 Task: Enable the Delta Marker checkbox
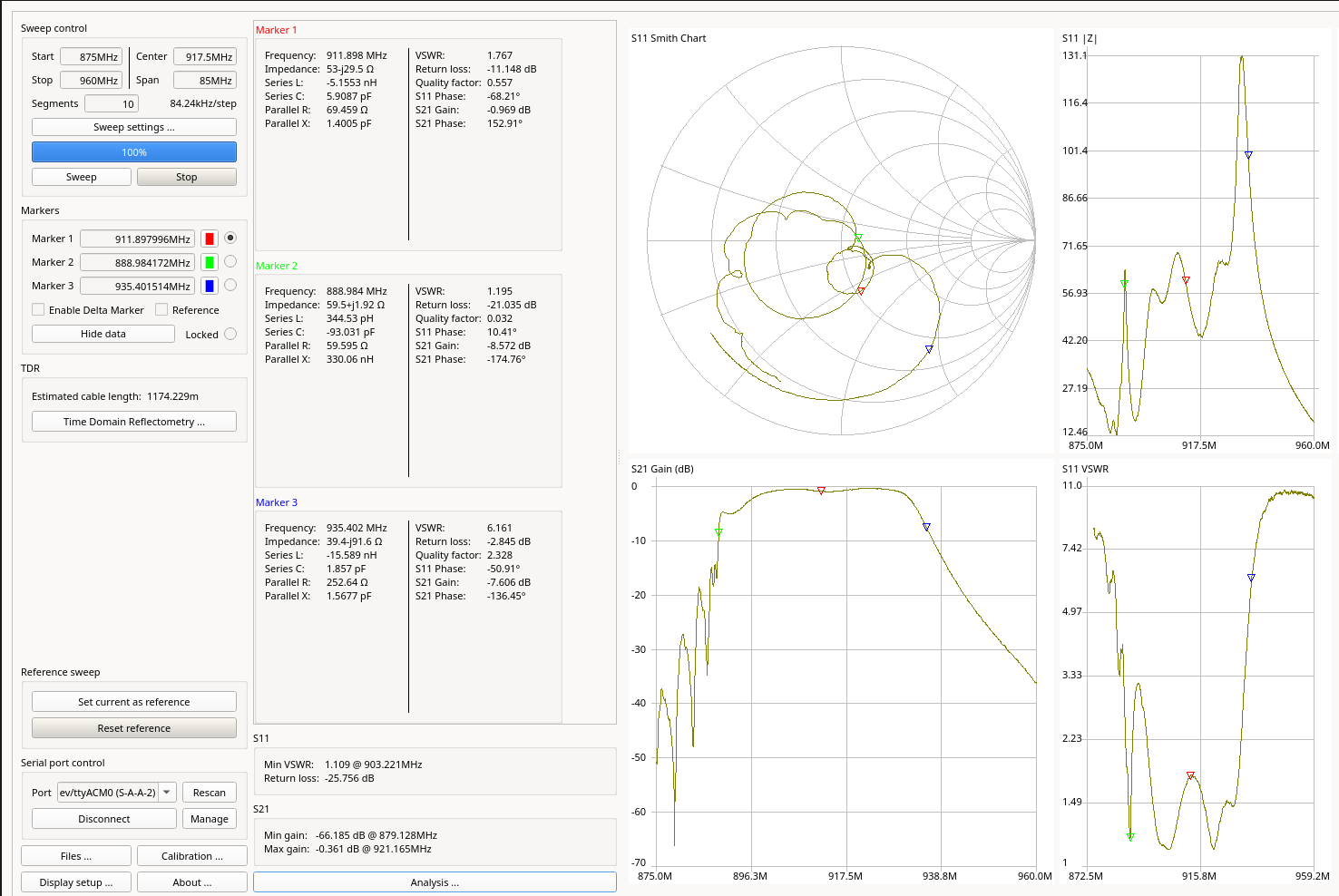38,310
